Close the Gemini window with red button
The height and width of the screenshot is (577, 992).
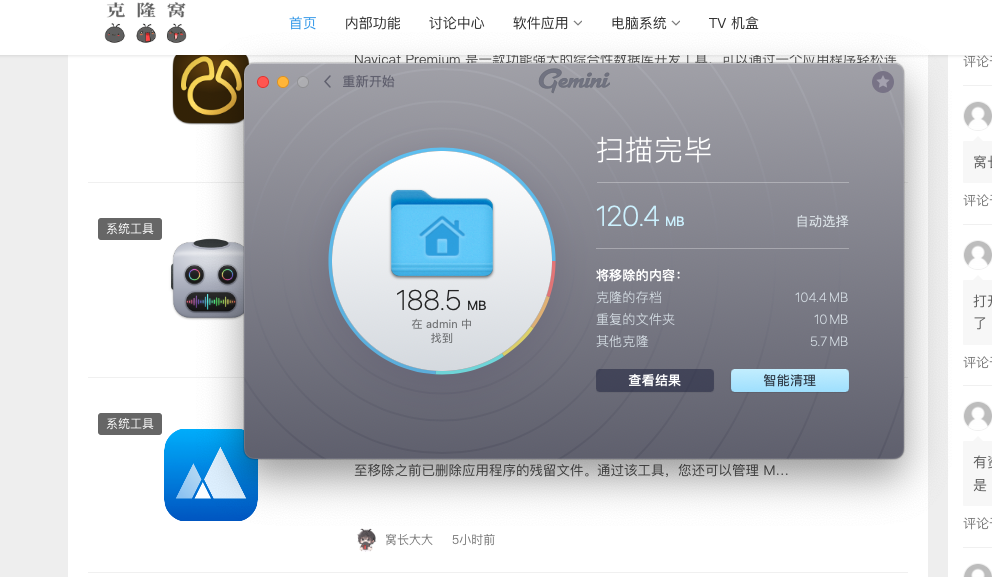(x=263, y=82)
